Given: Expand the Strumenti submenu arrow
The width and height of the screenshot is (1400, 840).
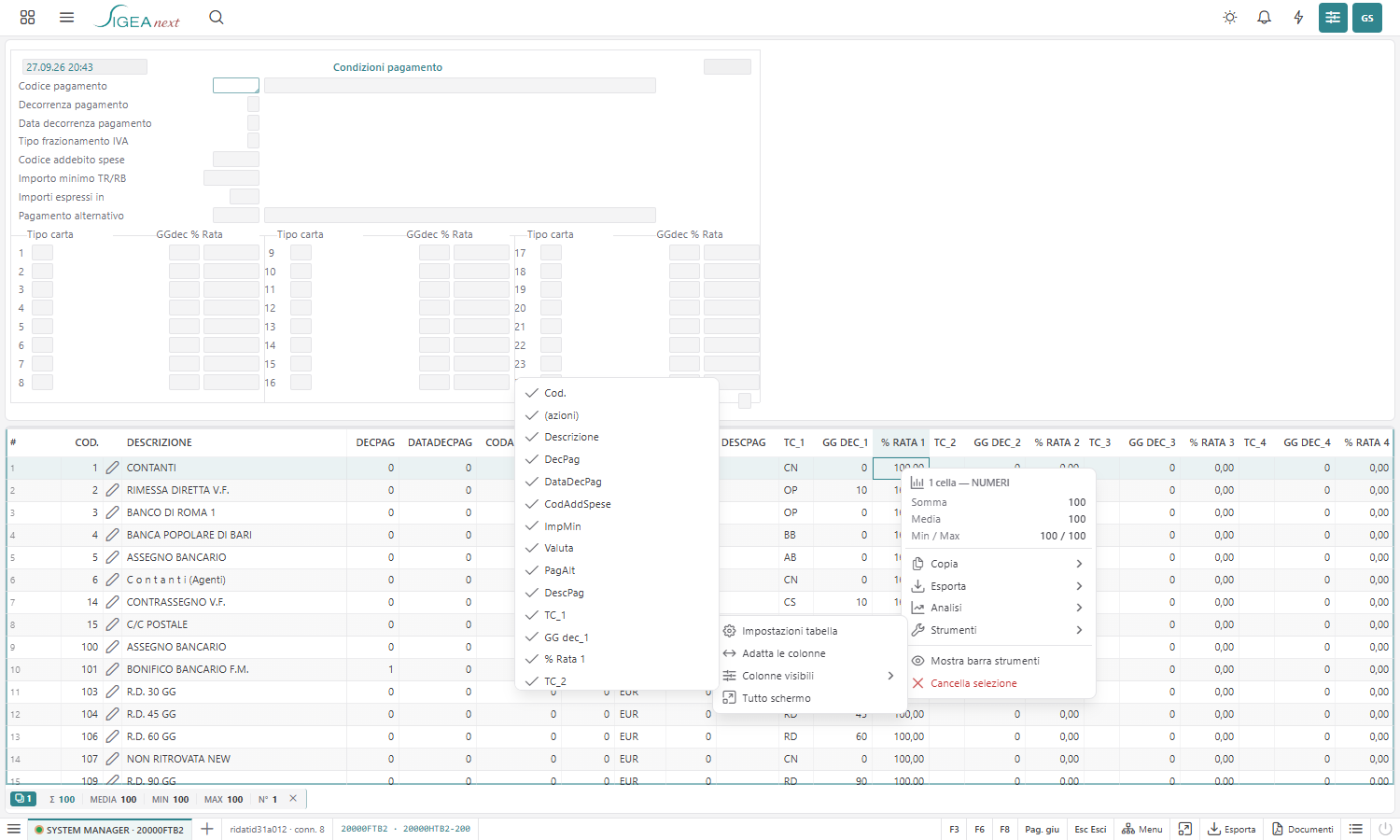Looking at the screenshot, I should (x=1079, y=630).
